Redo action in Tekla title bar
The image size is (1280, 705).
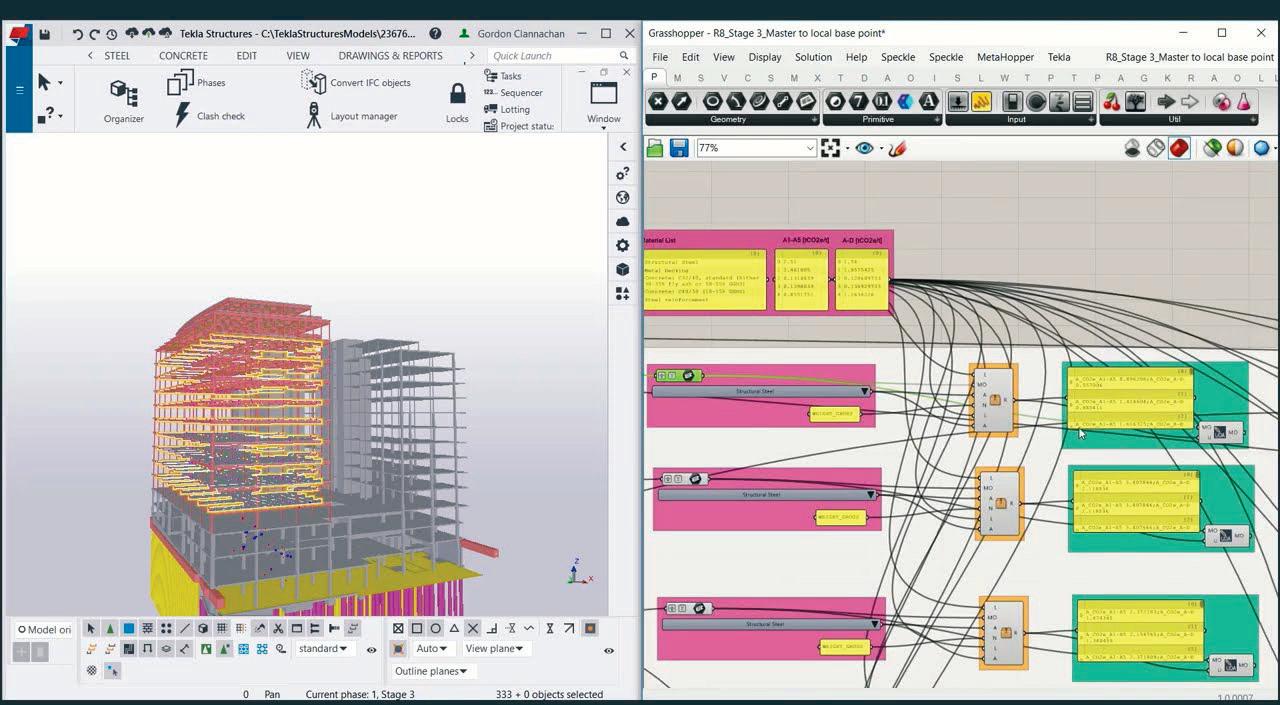click(x=94, y=34)
